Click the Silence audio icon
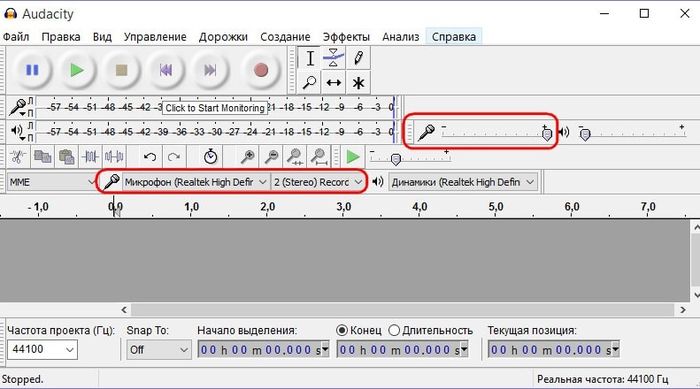The height and width of the screenshot is (389, 700). point(114,157)
